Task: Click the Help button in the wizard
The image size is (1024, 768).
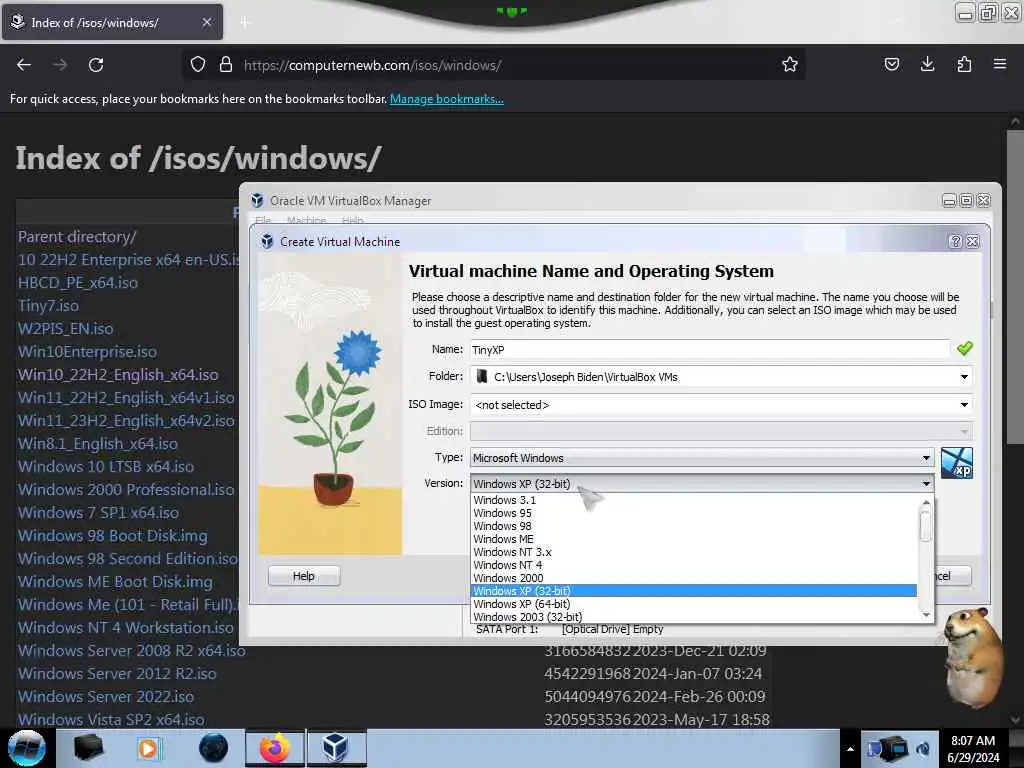Action: [x=304, y=576]
